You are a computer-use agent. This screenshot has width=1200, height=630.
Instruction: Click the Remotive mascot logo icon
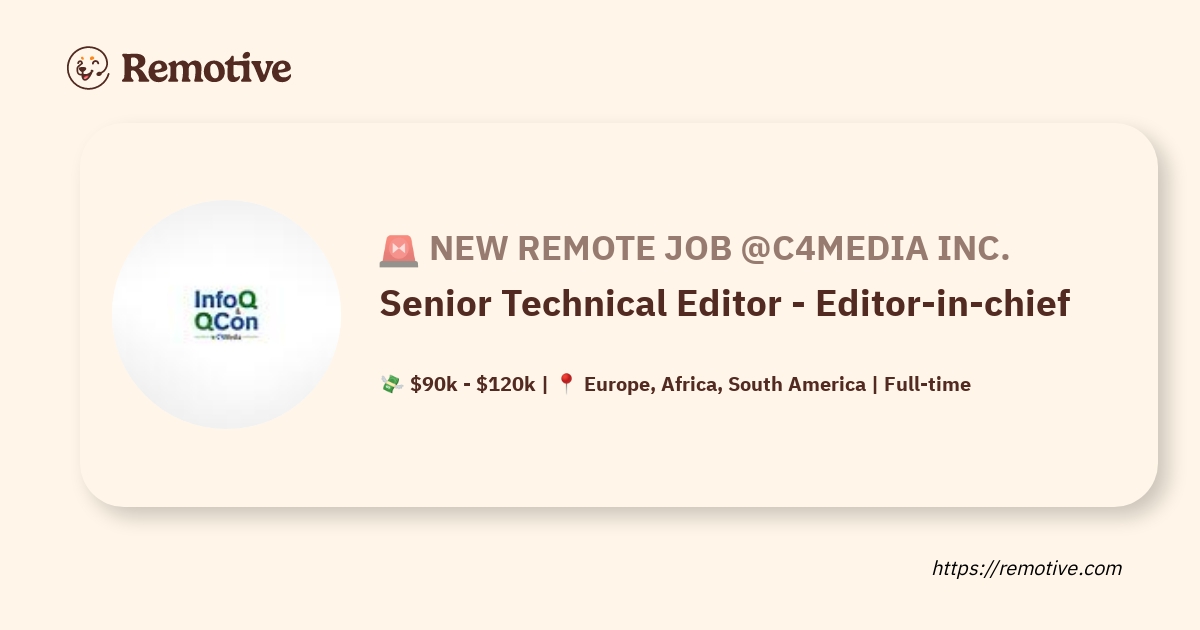[88, 67]
